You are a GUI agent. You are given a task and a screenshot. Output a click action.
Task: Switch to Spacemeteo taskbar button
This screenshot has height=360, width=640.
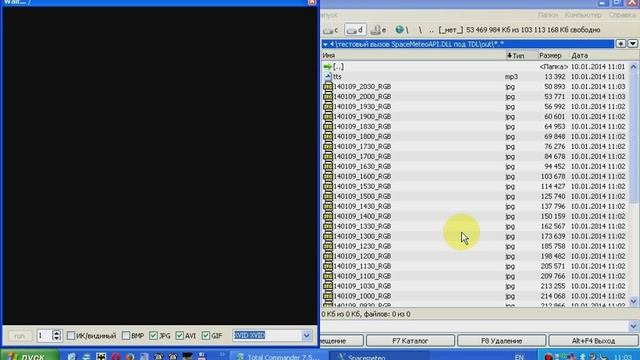point(379,356)
